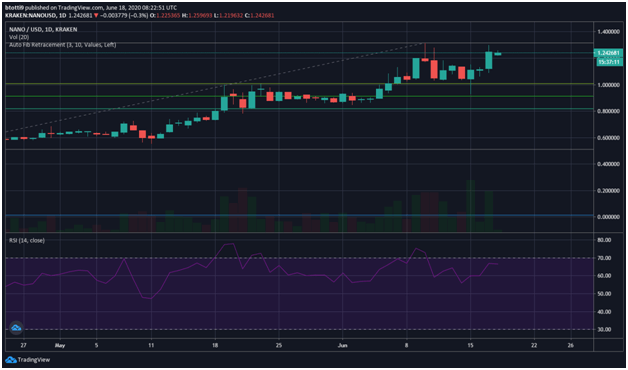The height and width of the screenshot is (370, 628).
Task: Click the current price tag 1.242681
Action: [x=608, y=53]
